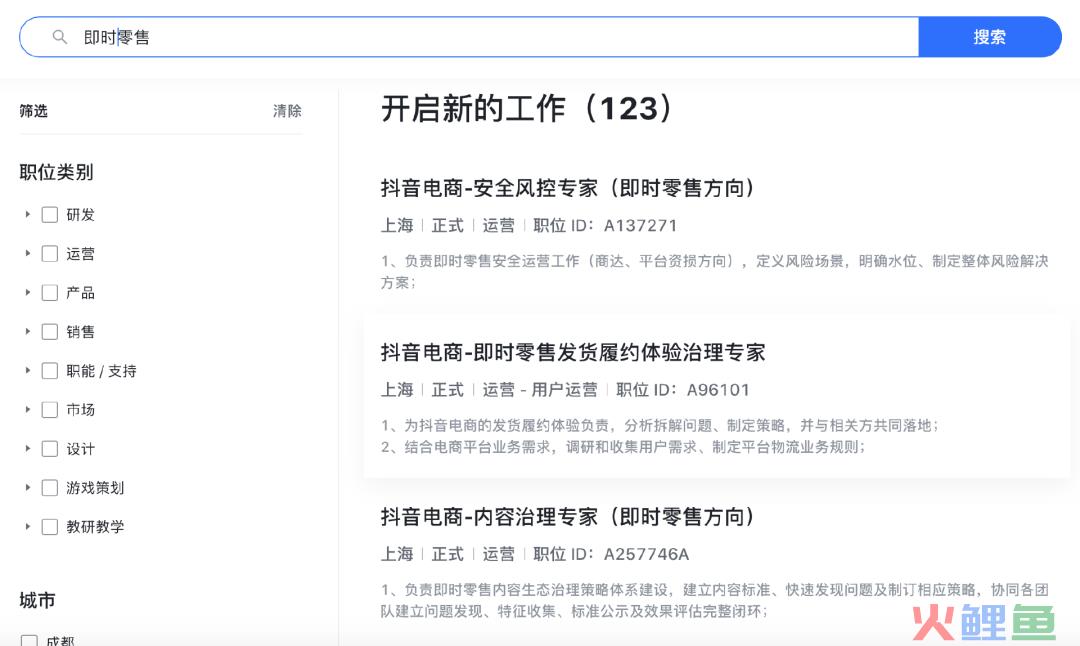Click the search field containing 即时零售

point(469,37)
